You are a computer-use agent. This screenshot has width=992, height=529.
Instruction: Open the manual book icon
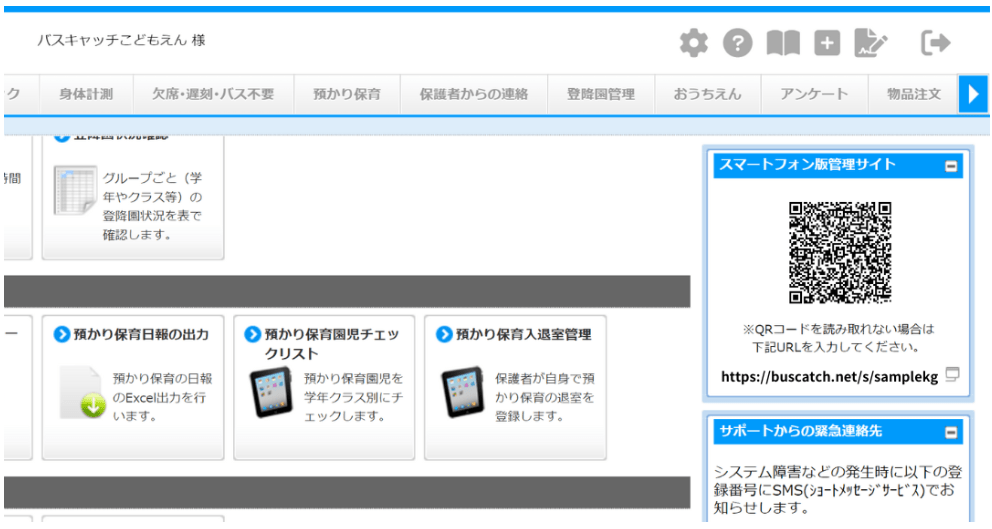782,43
